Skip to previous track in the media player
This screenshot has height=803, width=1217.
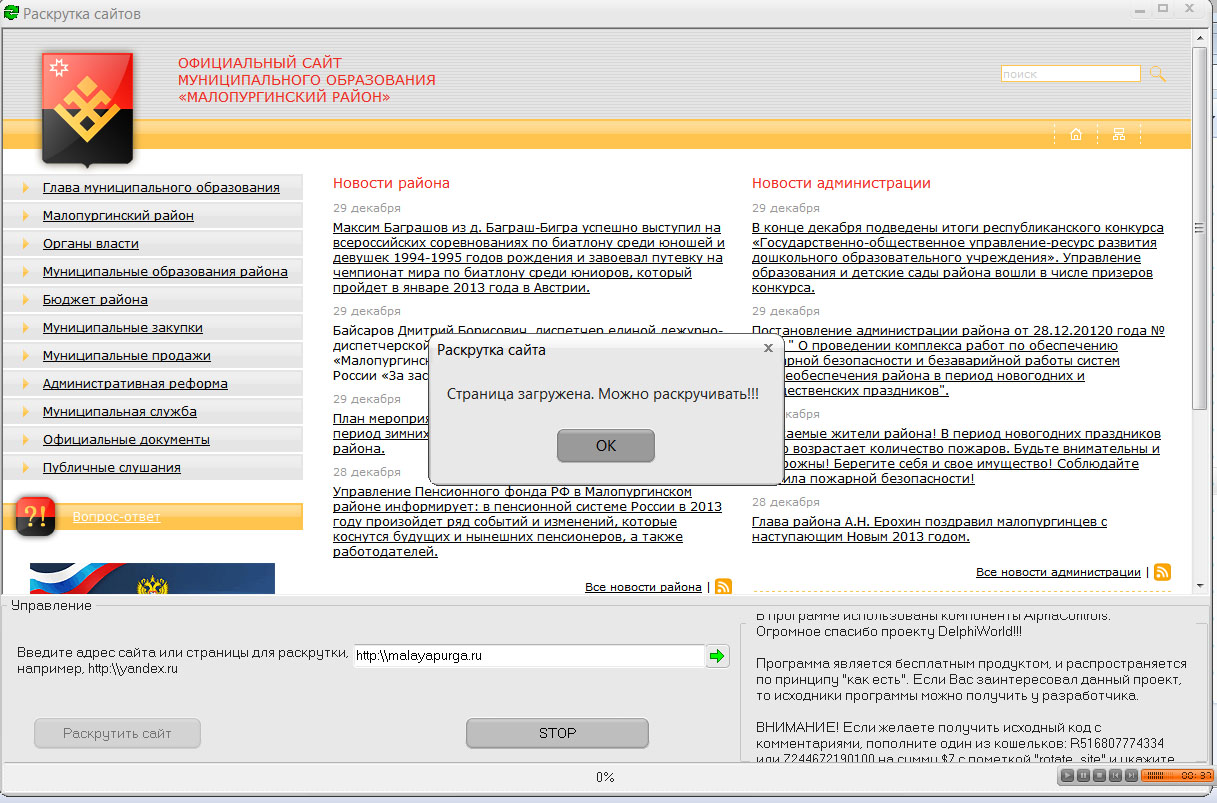1115,775
